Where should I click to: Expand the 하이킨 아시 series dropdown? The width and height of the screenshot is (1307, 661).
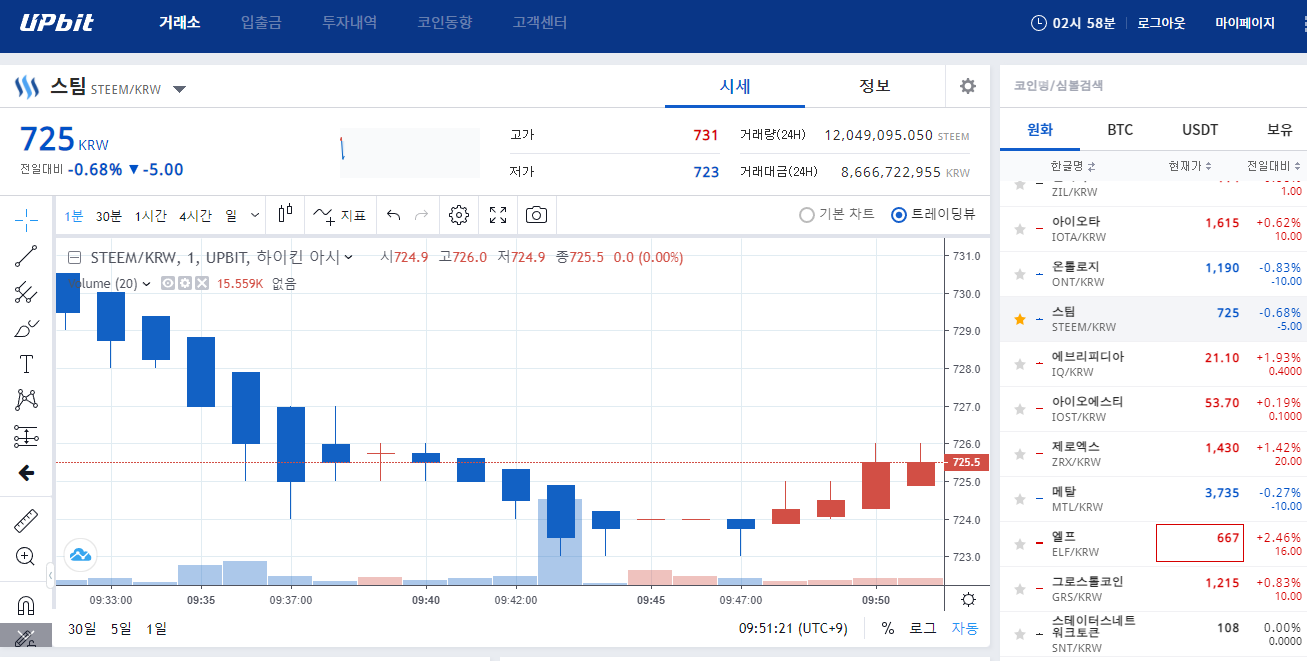[x=349, y=257]
